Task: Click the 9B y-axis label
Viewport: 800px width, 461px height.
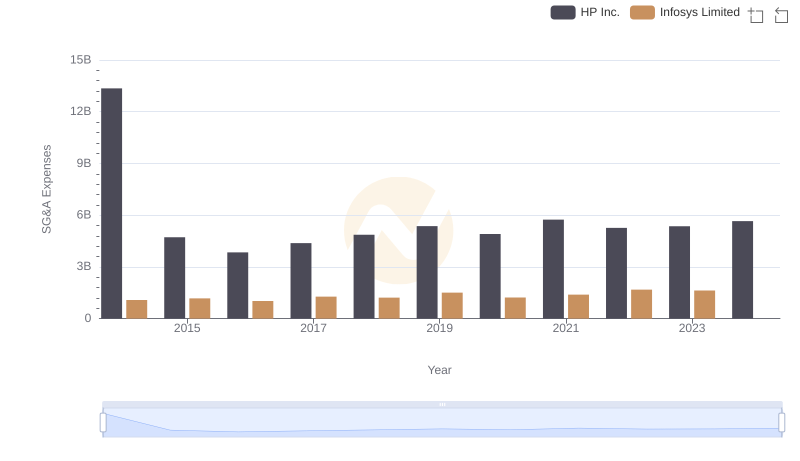Action: point(84,163)
